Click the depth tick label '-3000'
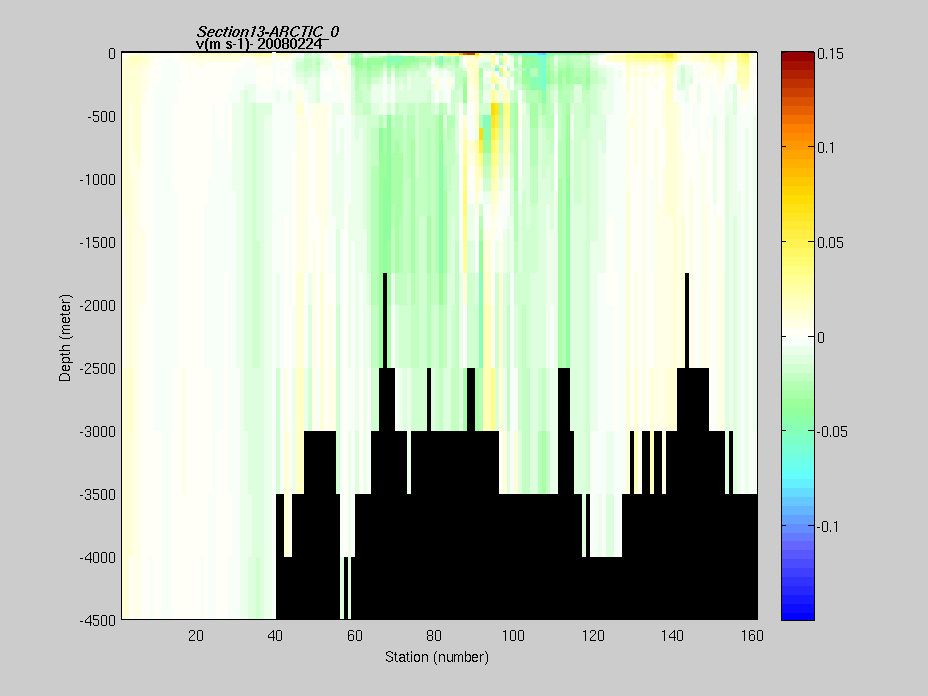Viewport: 928px width, 696px height. [98, 432]
